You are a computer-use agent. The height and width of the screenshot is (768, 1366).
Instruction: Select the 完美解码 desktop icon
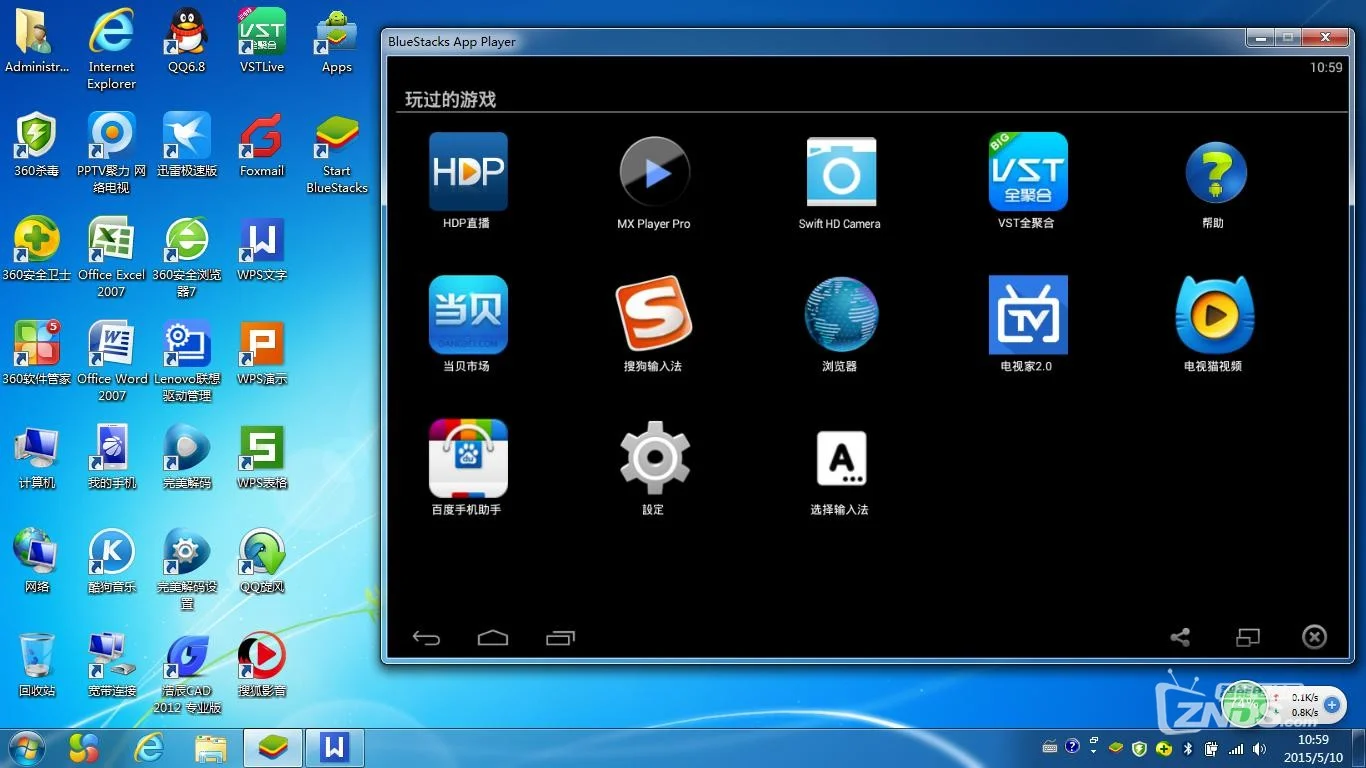point(187,456)
